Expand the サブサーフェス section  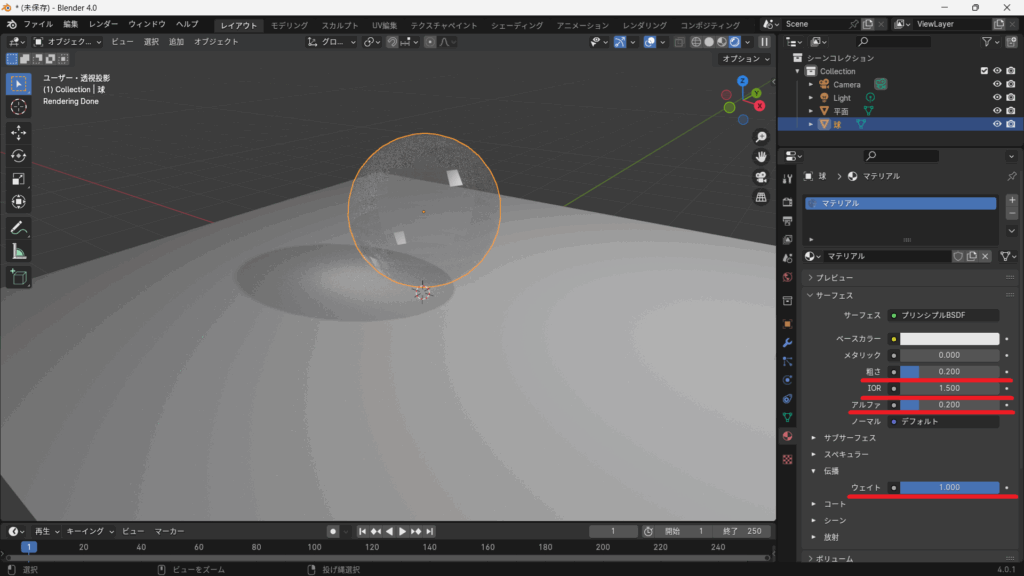tap(849, 438)
